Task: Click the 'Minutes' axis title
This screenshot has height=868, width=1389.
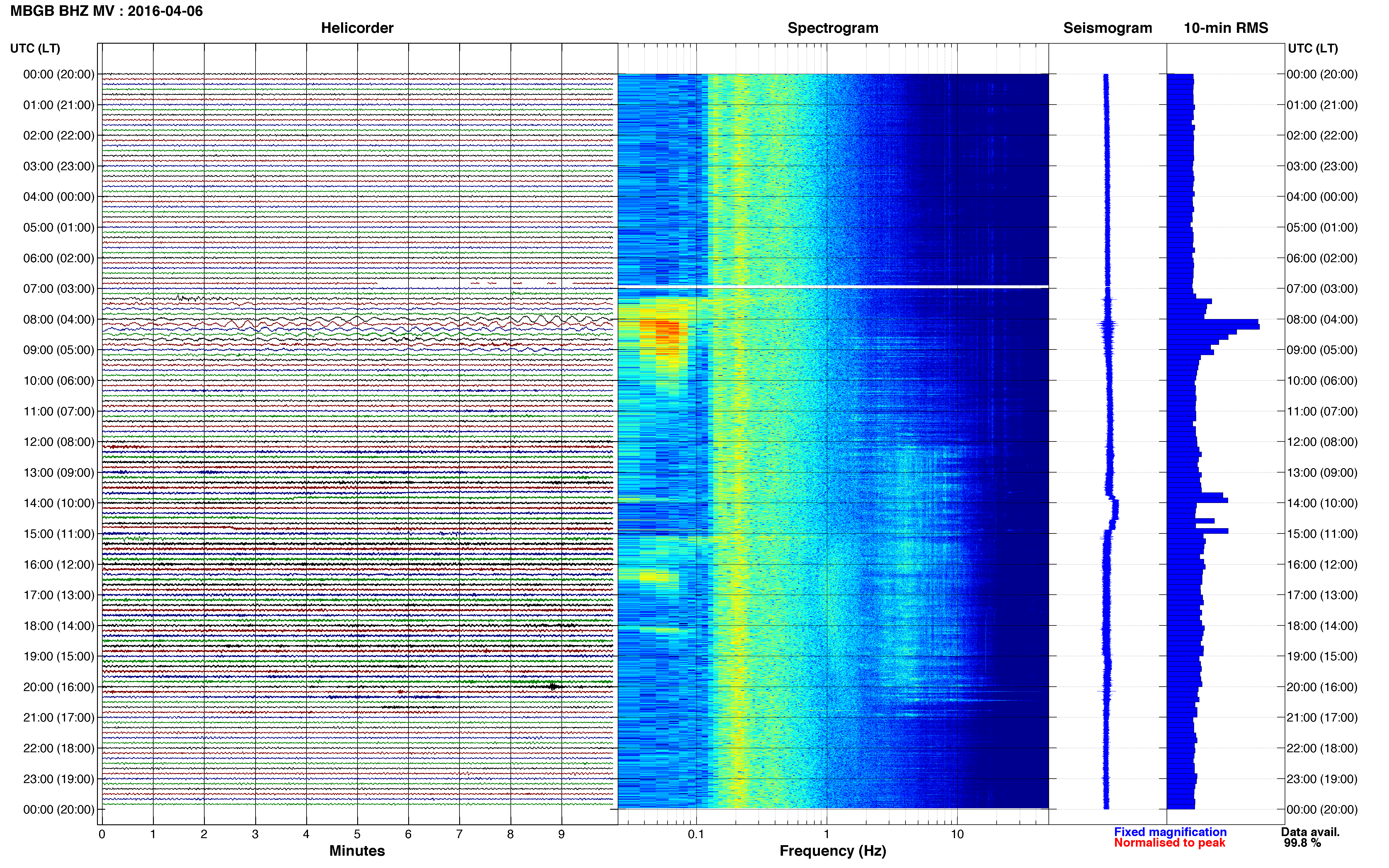Action: pyautogui.click(x=357, y=851)
